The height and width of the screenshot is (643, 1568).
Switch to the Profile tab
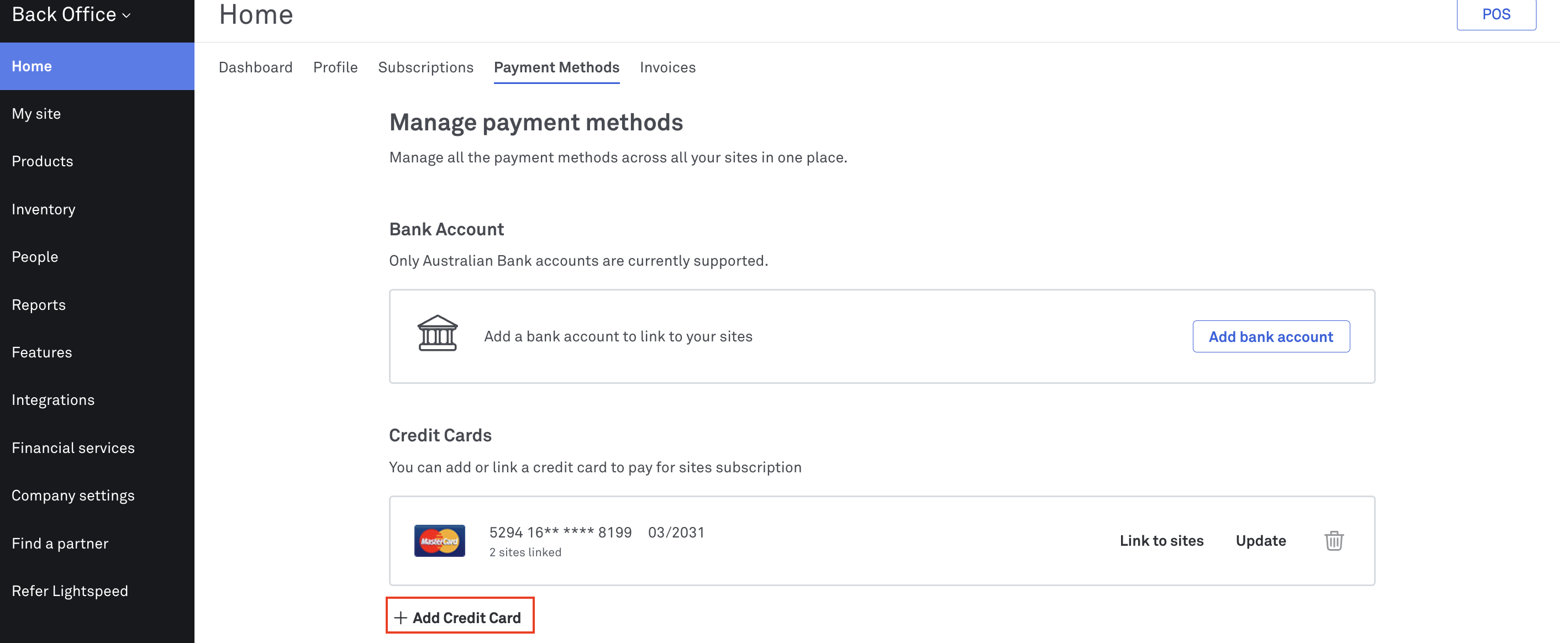pyautogui.click(x=335, y=67)
